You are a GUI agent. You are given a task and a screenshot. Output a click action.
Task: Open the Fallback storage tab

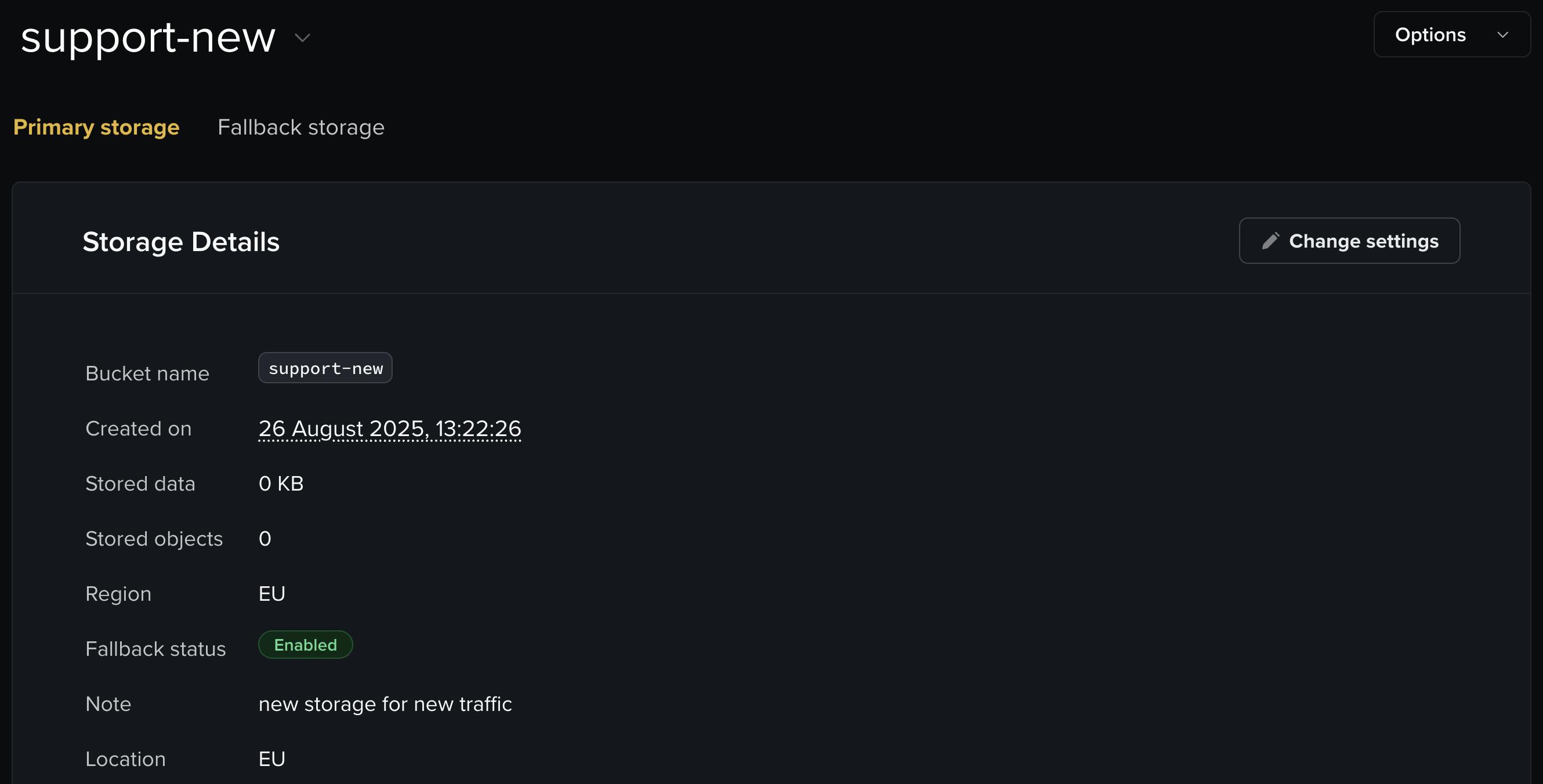[300, 128]
